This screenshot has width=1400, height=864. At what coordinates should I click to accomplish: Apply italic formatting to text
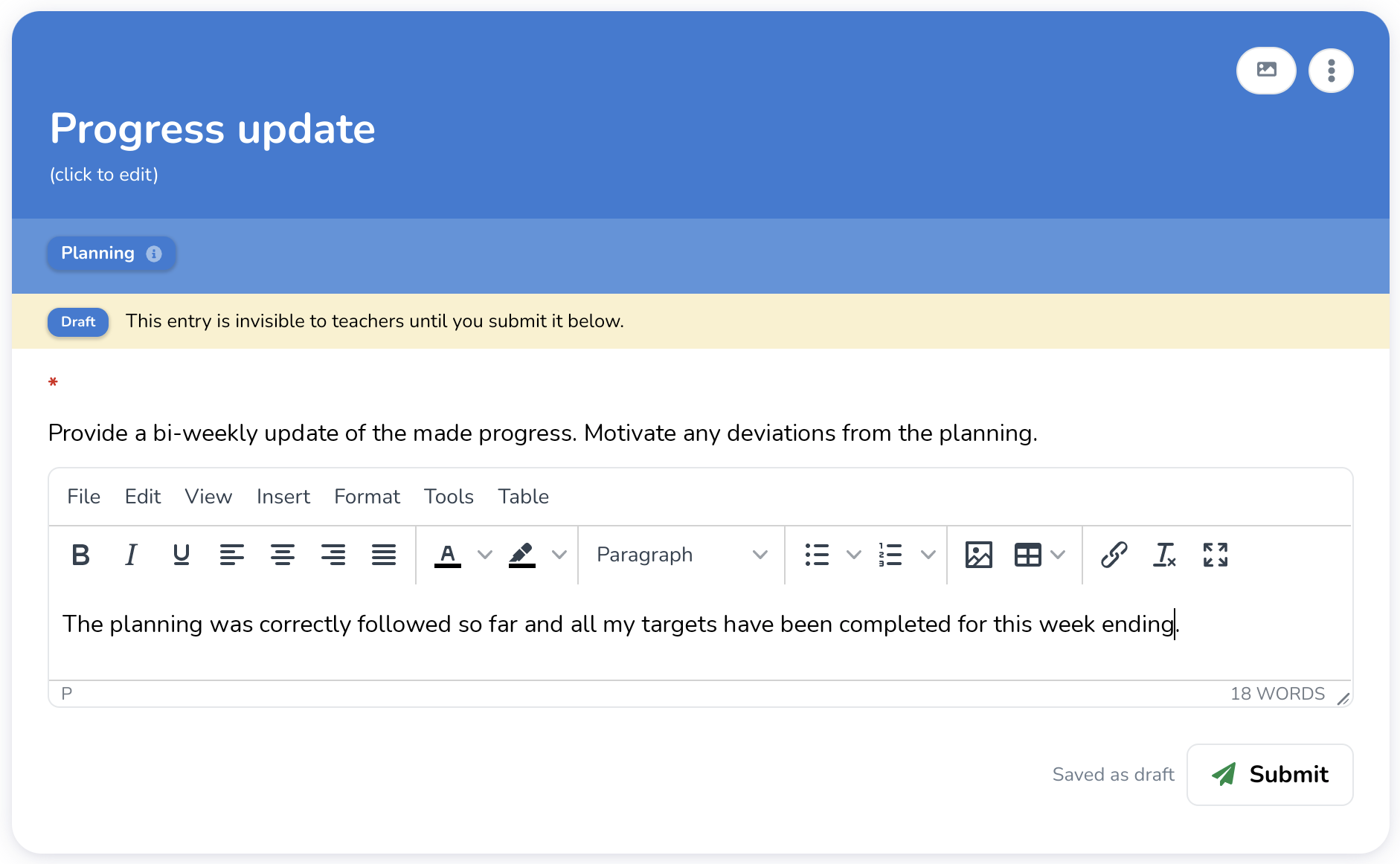coord(131,555)
